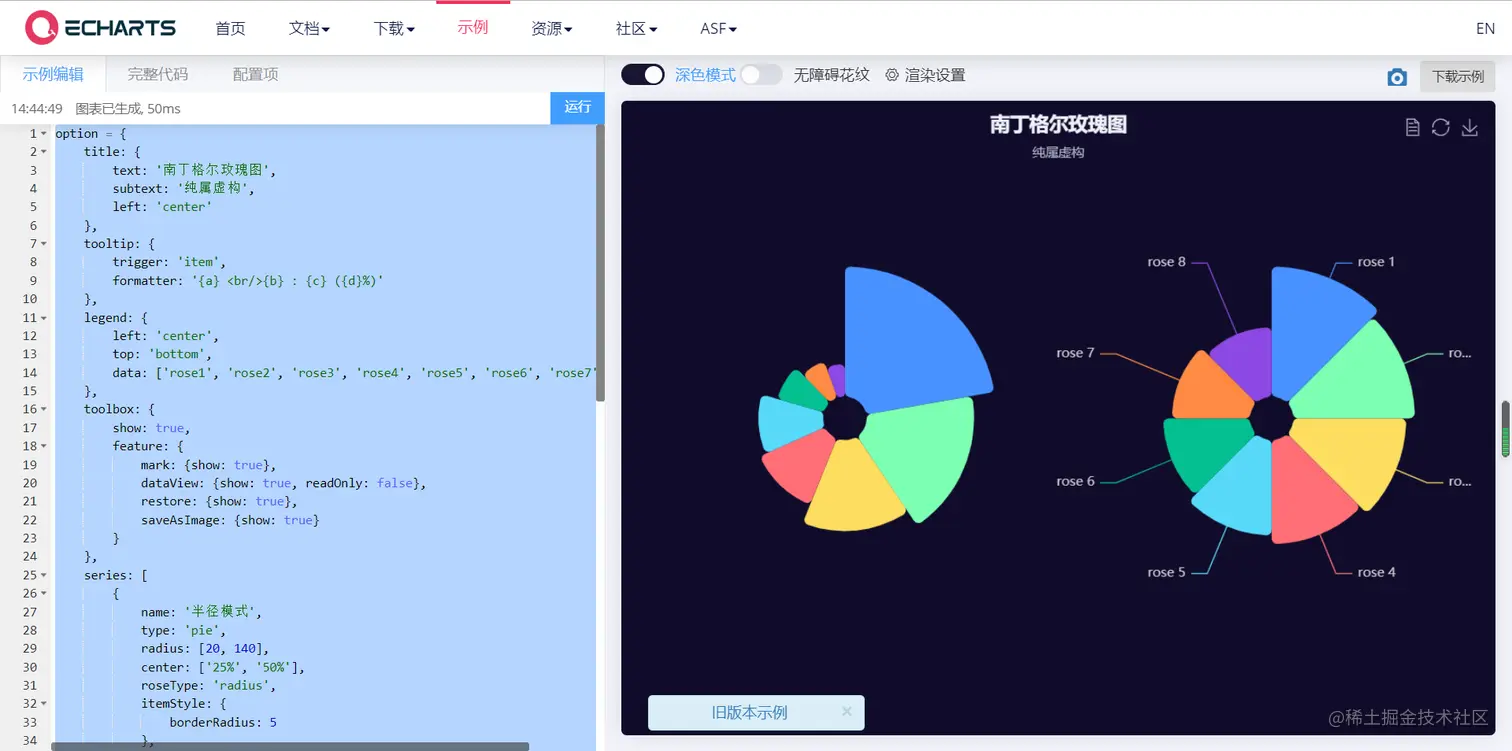Click the 'rose 7' chart label
Image resolution: width=1512 pixels, height=751 pixels.
pyautogui.click(x=1076, y=353)
